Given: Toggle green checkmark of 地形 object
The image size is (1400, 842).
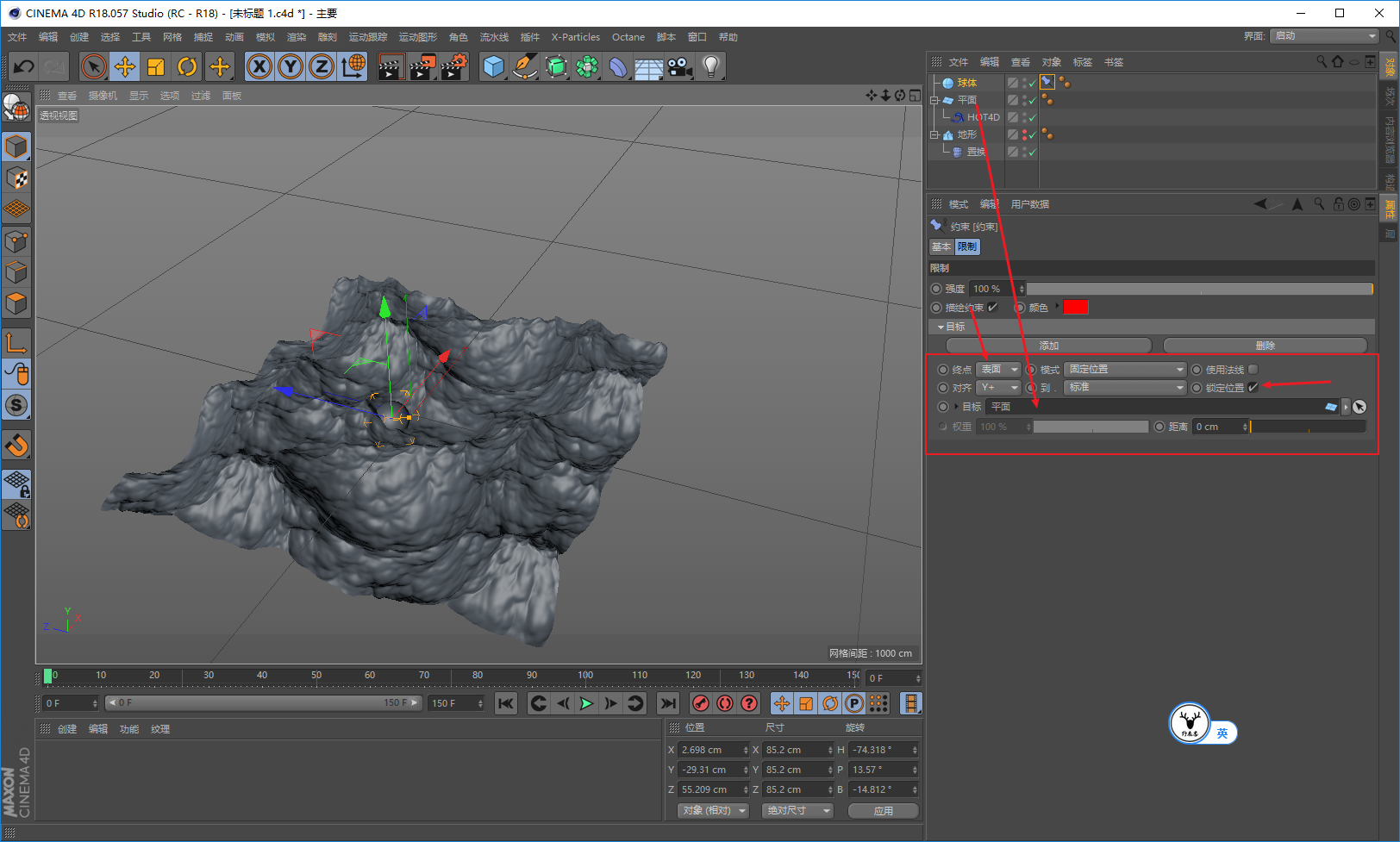Looking at the screenshot, I should [x=1033, y=135].
